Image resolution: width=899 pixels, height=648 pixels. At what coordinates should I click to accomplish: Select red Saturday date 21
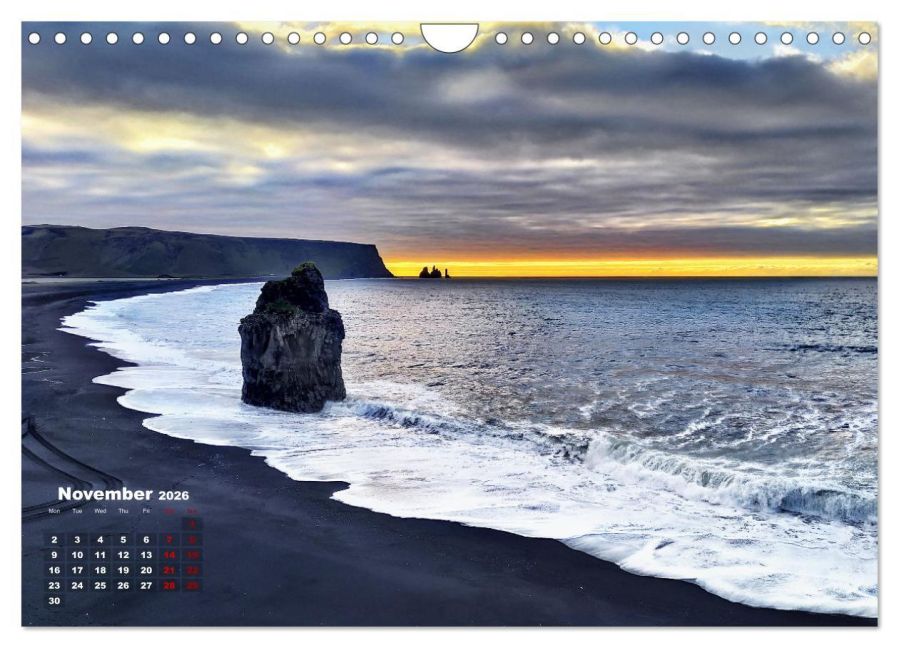(x=169, y=571)
